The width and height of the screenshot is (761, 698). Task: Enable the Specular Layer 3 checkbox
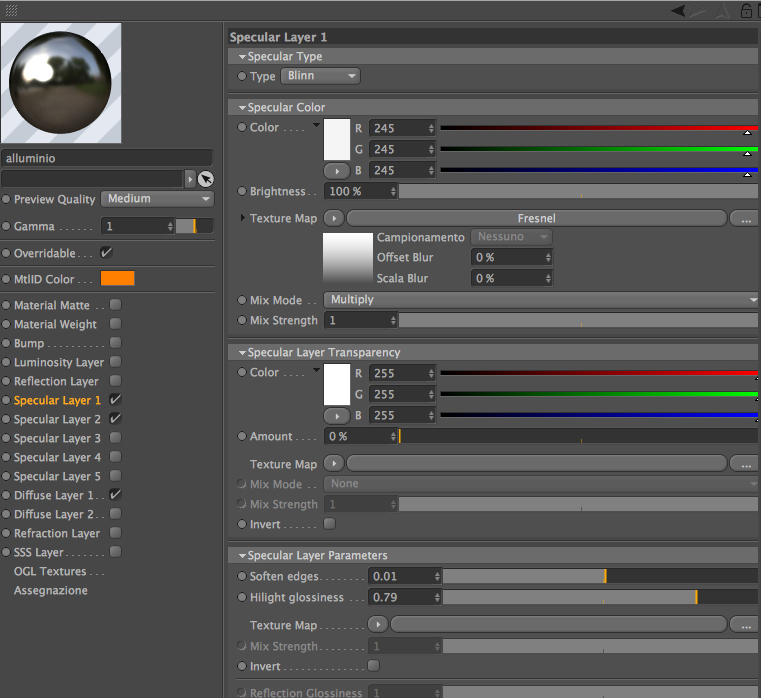click(116, 438)
